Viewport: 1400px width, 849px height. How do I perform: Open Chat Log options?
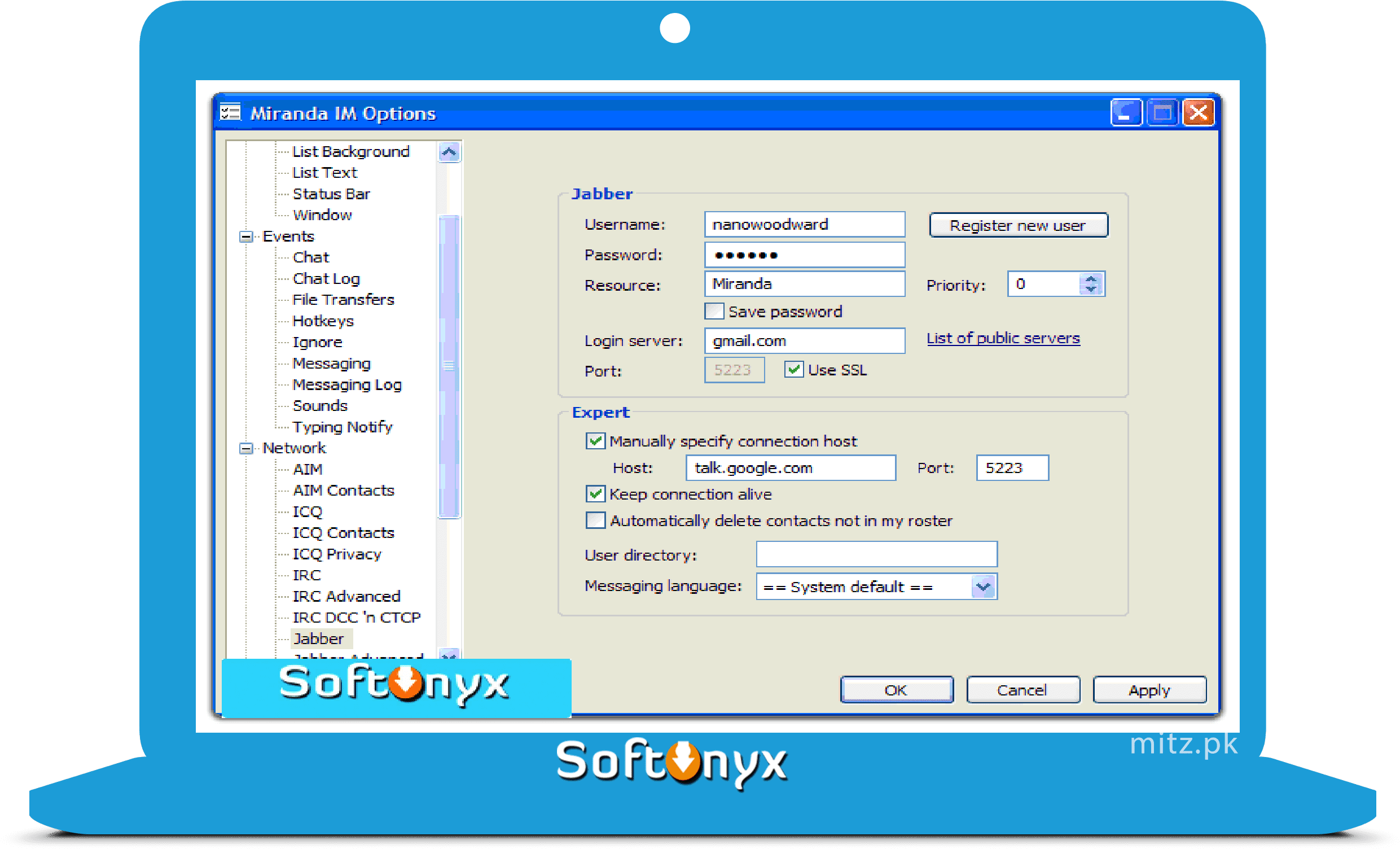(326, 279)
